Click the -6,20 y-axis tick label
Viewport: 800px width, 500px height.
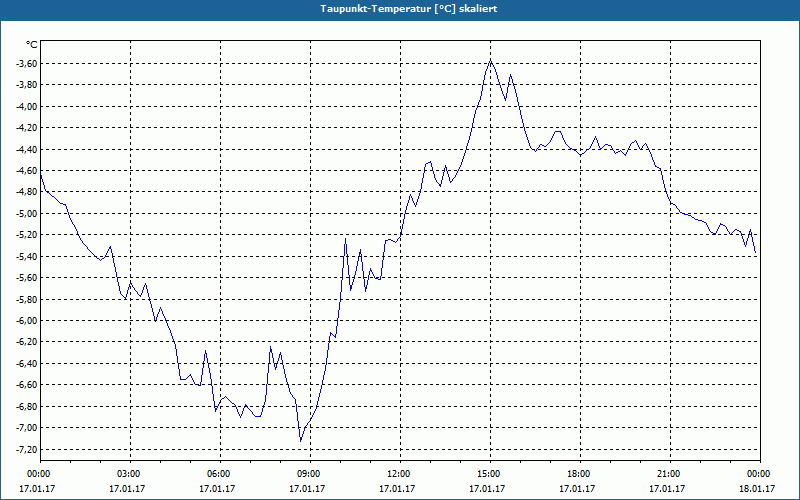[27, 342]
